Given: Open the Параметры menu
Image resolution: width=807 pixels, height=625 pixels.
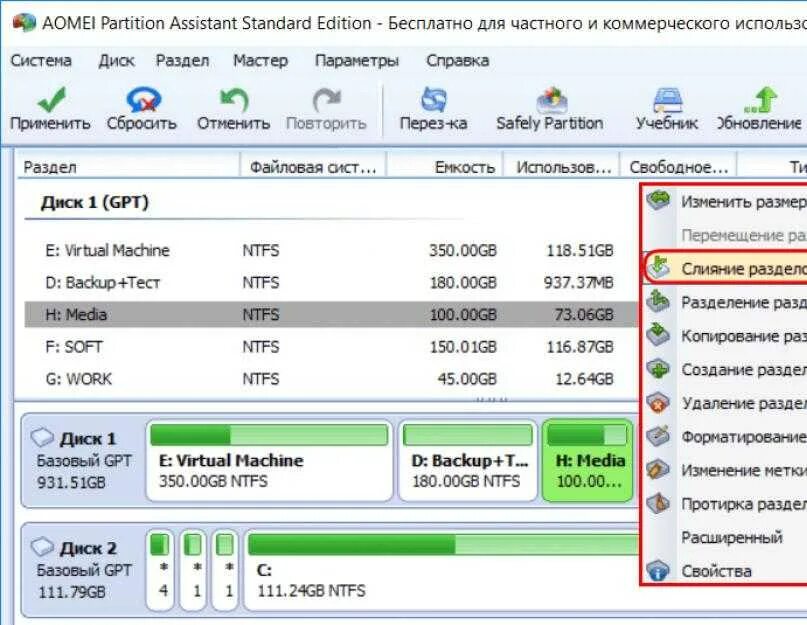Looking at the screenshot, I should (x=357, y=61).
